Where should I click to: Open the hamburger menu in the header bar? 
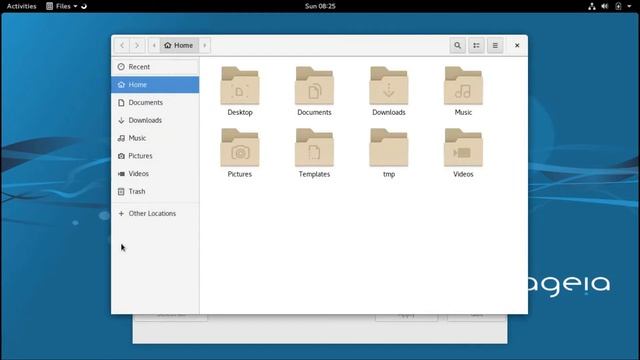pos(495,45)
